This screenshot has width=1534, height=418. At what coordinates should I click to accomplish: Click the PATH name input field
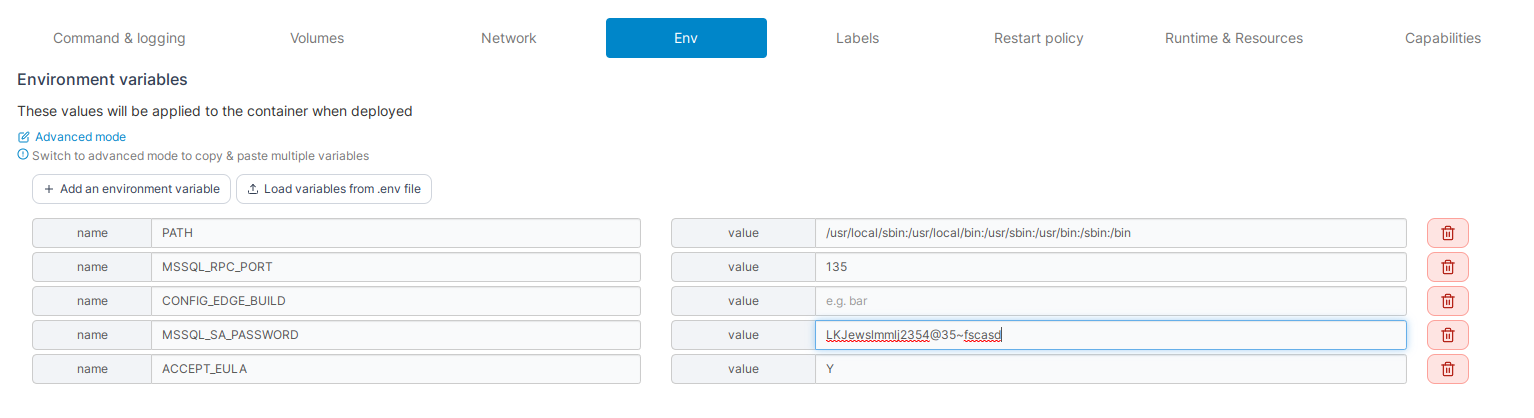(x=395, y=233)
